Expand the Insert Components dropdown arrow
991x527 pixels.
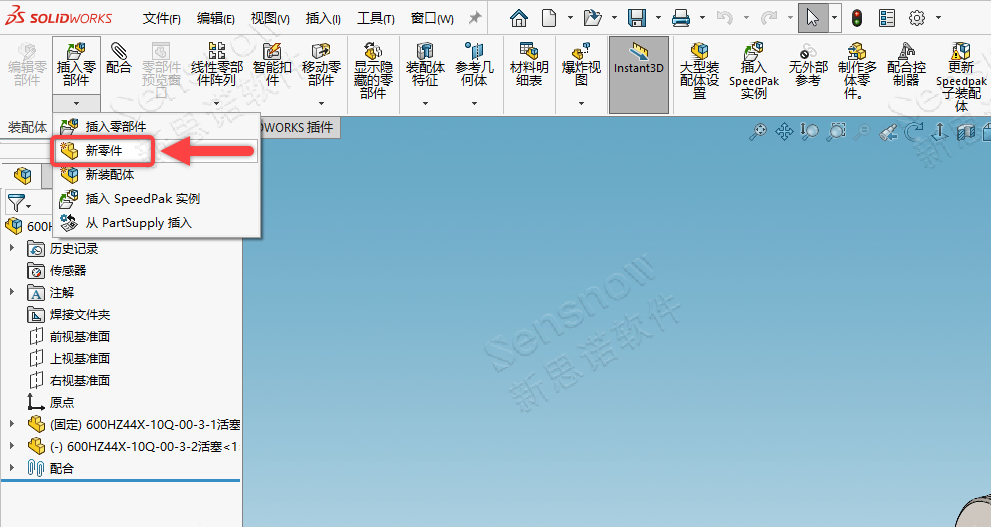click(x=76, y=103)
